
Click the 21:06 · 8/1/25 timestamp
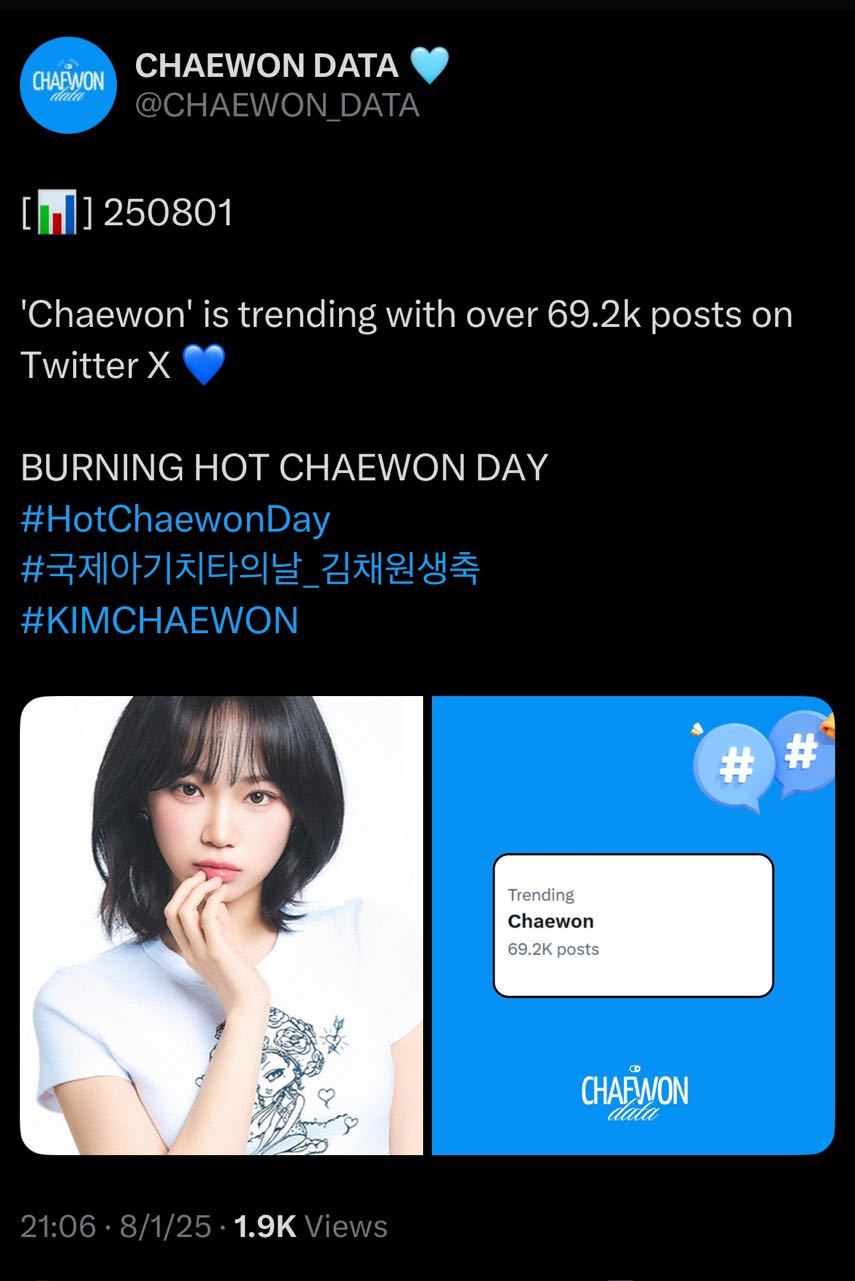coord(116,1227)
